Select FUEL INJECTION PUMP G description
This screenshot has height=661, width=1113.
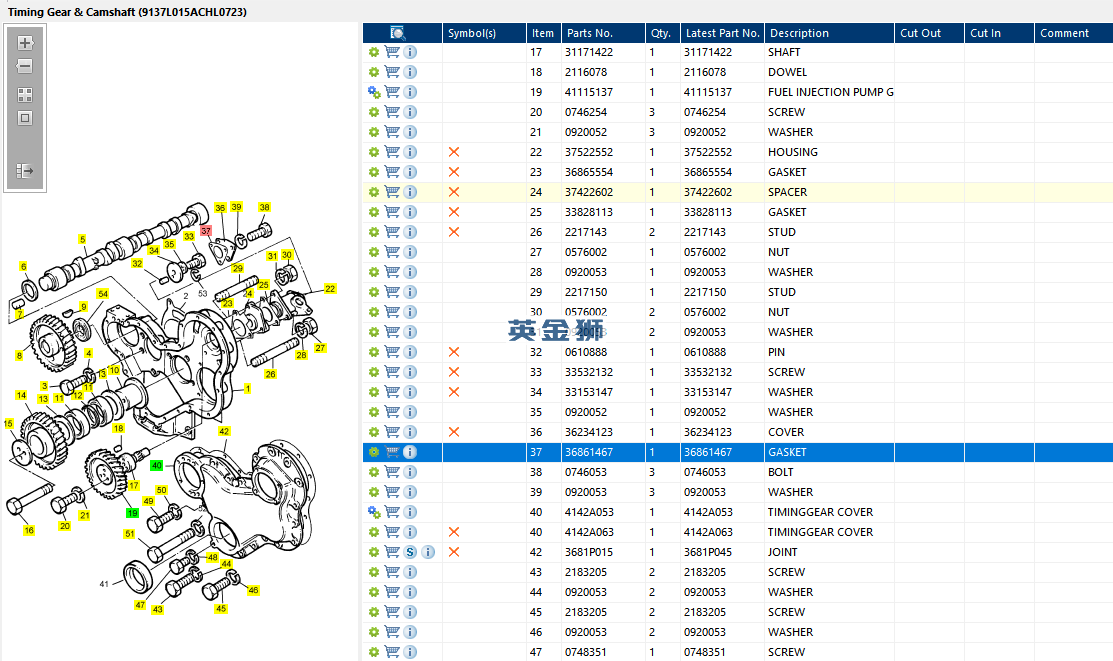point(830,92)
